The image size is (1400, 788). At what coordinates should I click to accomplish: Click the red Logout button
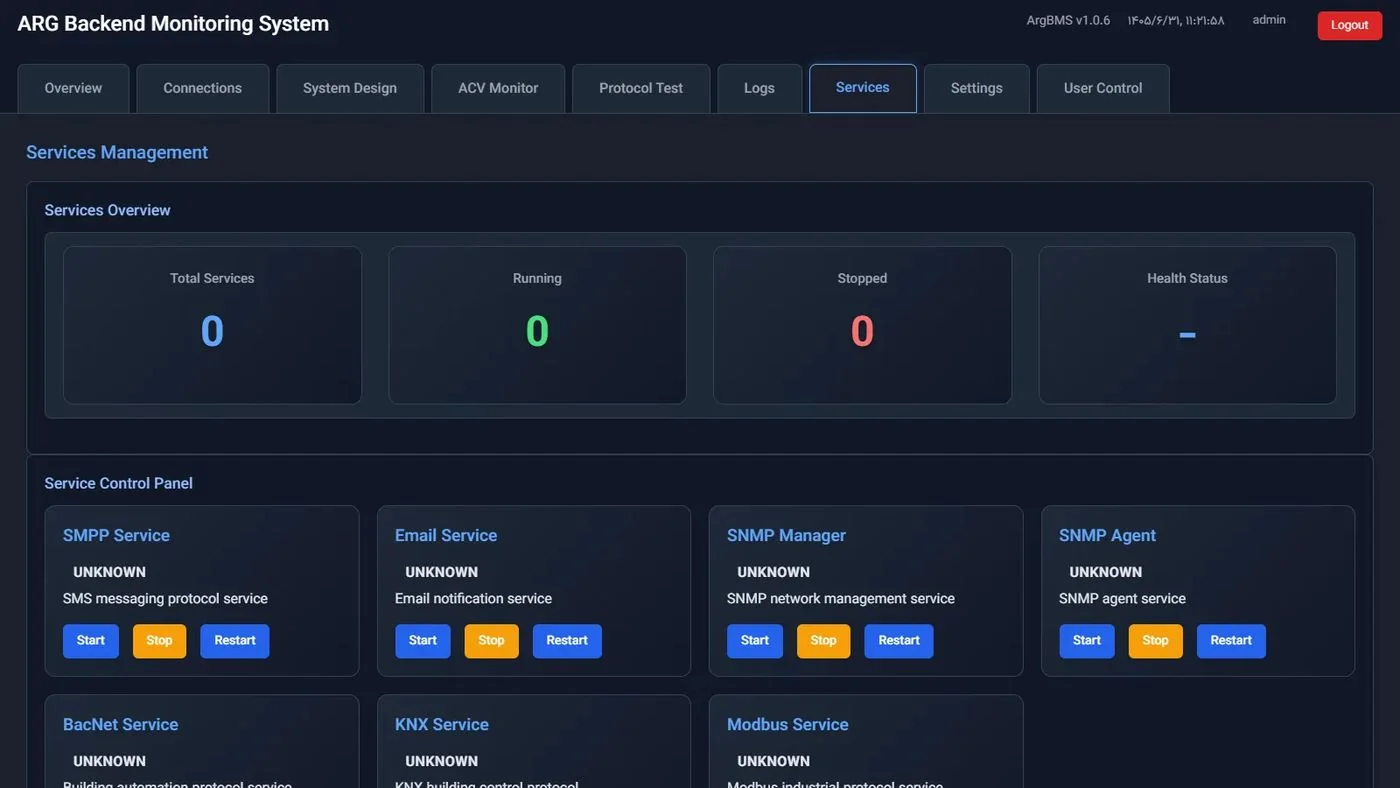point(1350,25)
